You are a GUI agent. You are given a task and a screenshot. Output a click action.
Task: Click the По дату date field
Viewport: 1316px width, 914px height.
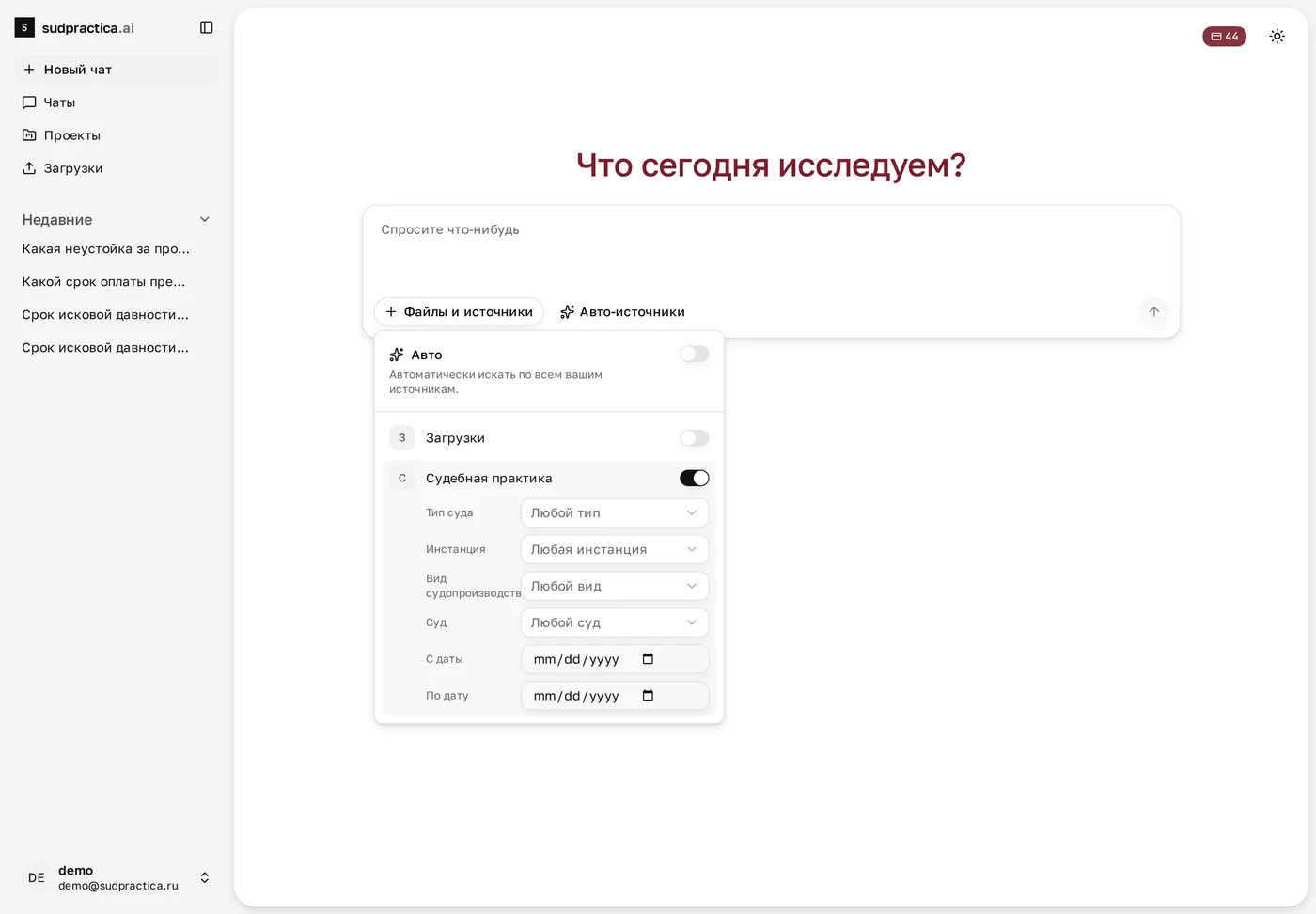(615, 697)
